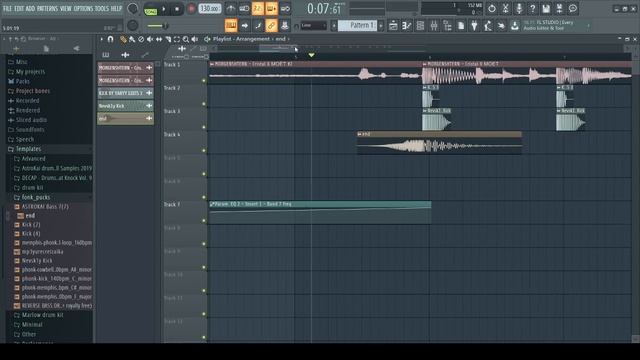640x360 pixels.
Task: Show the Channel rack icon
Action: [x=420, y=26]
